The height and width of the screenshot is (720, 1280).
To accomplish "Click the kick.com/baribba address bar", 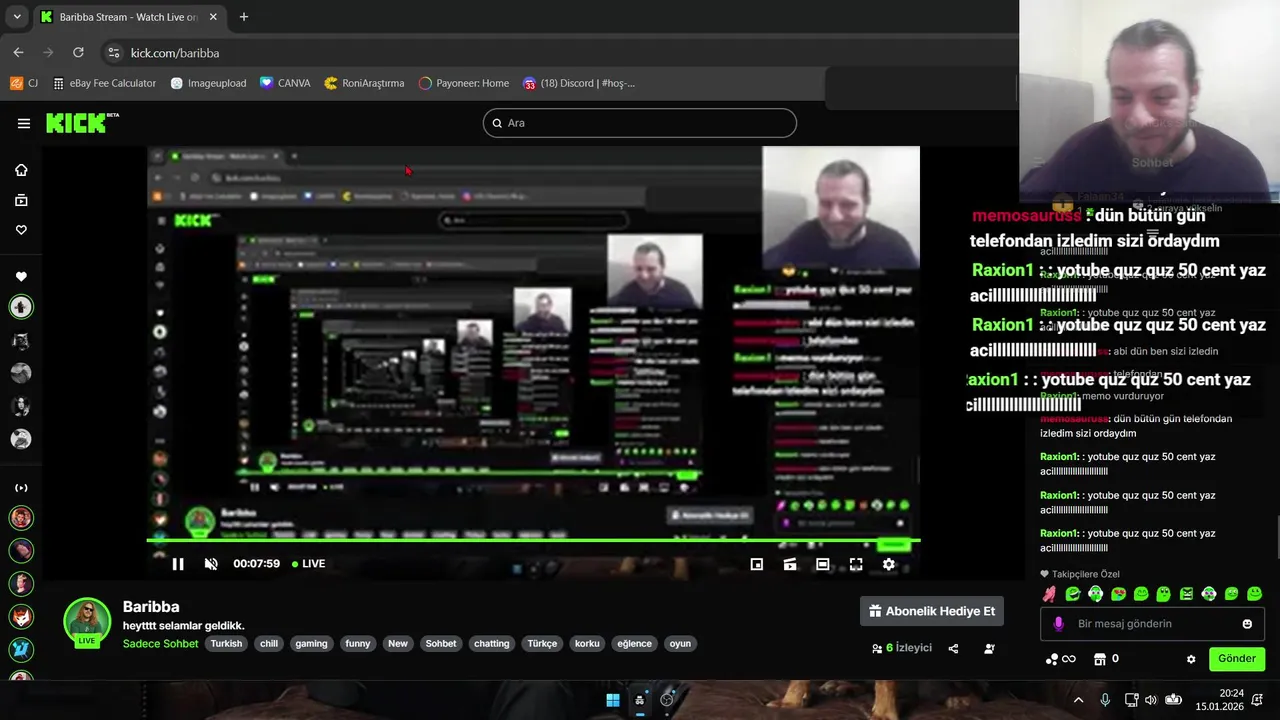I will pos(175,53).
